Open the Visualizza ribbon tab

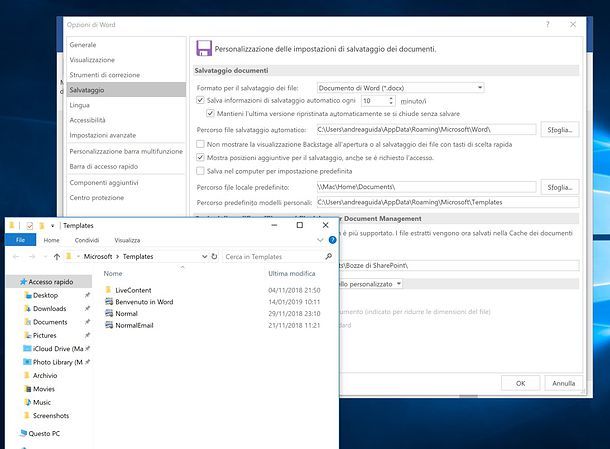coord(127,240)
